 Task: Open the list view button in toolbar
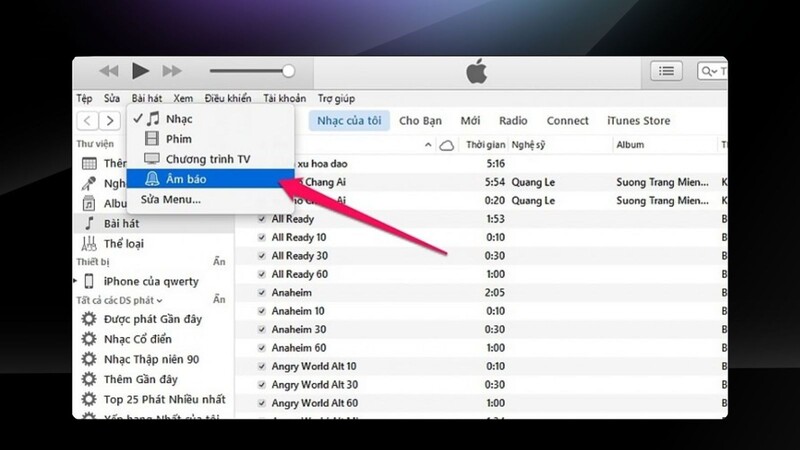pyautogui.click(x=666, y=71)
